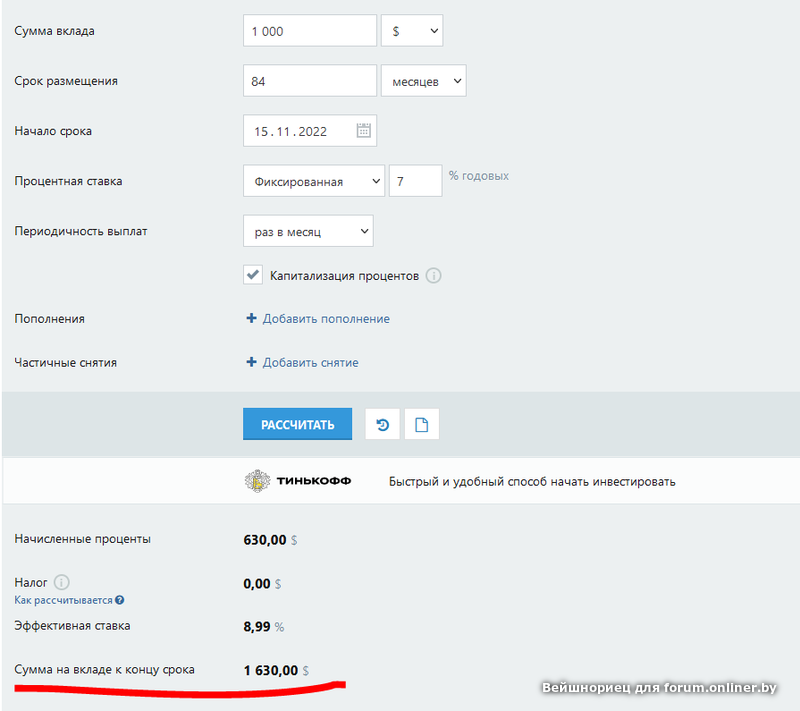This screenshot has width=800, height=711.
Task: Open the calendar picker for Начало срока
Action: [363, 131]
